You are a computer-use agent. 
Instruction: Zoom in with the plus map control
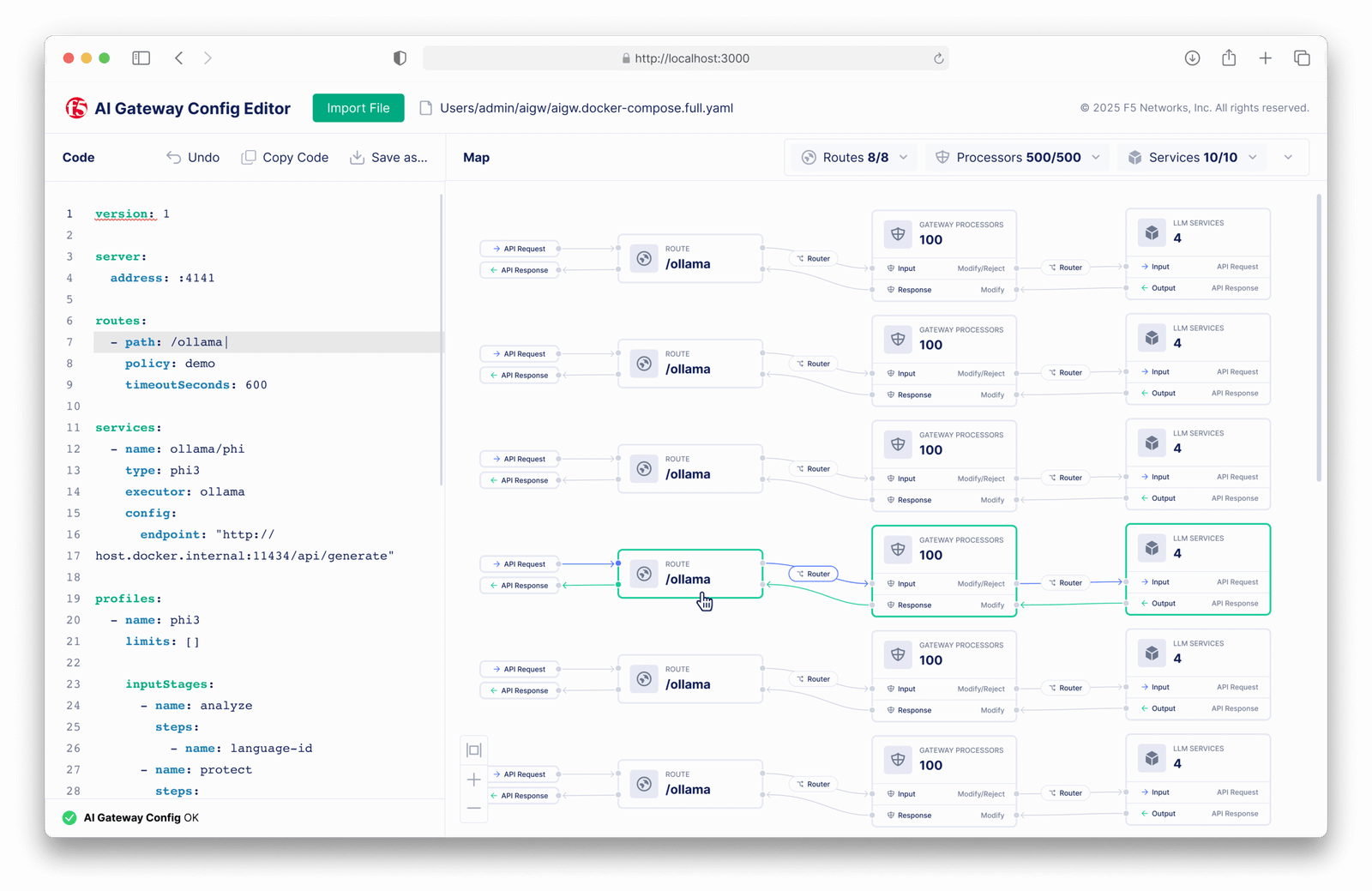point(473,780)
